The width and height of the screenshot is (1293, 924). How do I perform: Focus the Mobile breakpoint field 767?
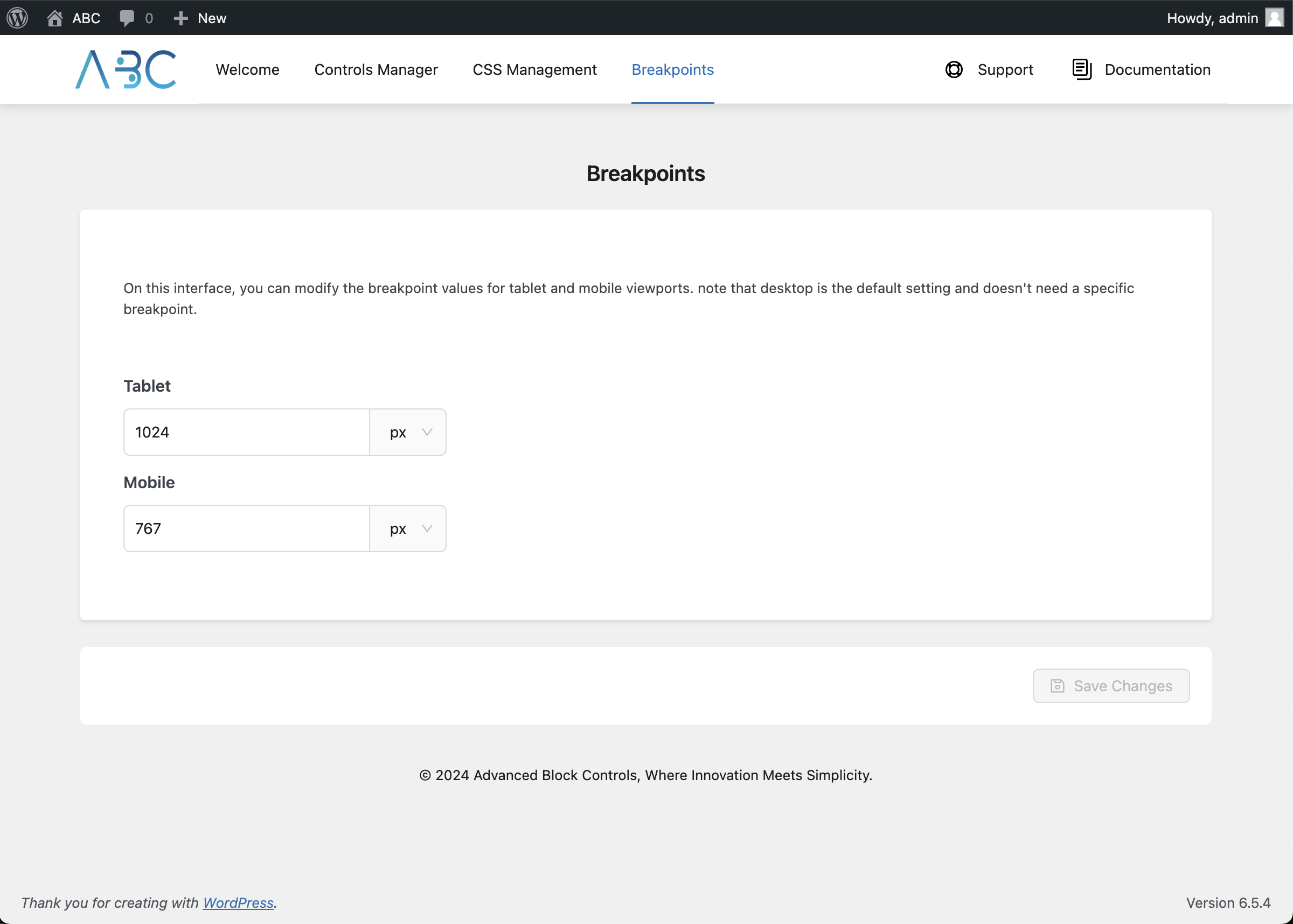pos(246,529)
